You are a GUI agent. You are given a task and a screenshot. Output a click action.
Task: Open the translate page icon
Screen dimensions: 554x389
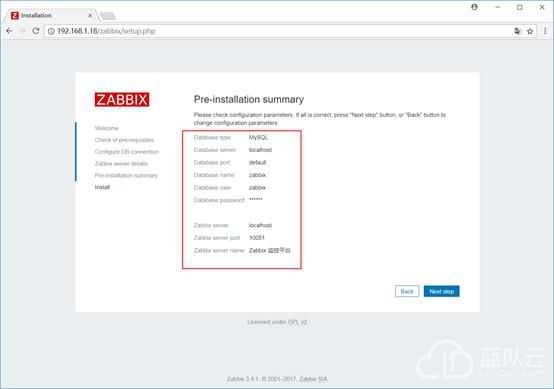point(518,31)
